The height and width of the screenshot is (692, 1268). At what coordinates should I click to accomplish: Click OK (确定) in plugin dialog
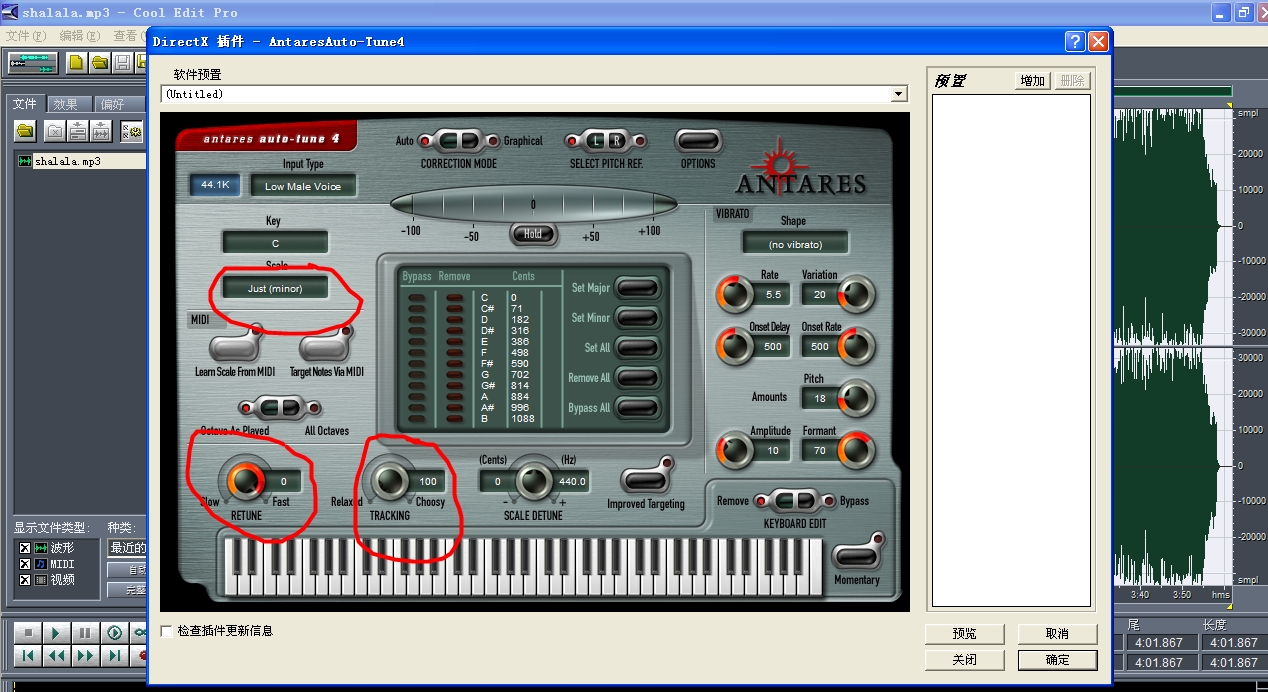pos(1057,660)
